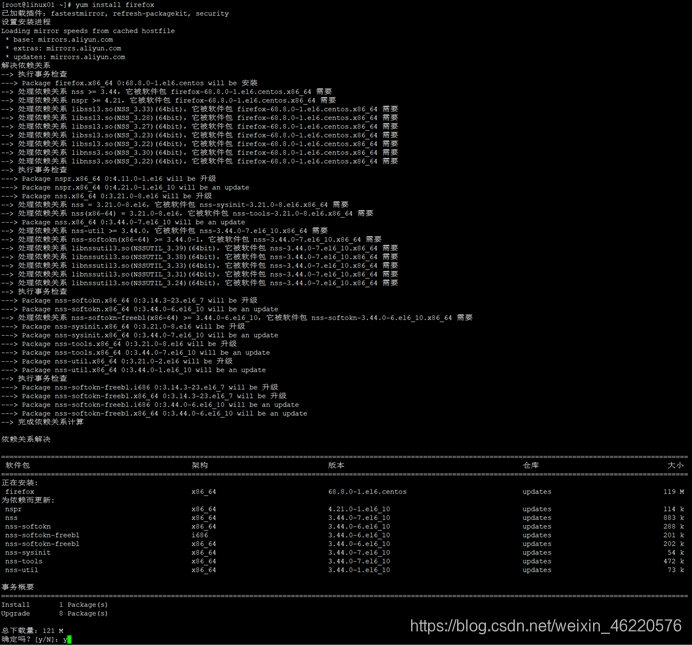
Task: Click the 'extras: mirrors.aliyun.com' line
Action: (63, 49)
